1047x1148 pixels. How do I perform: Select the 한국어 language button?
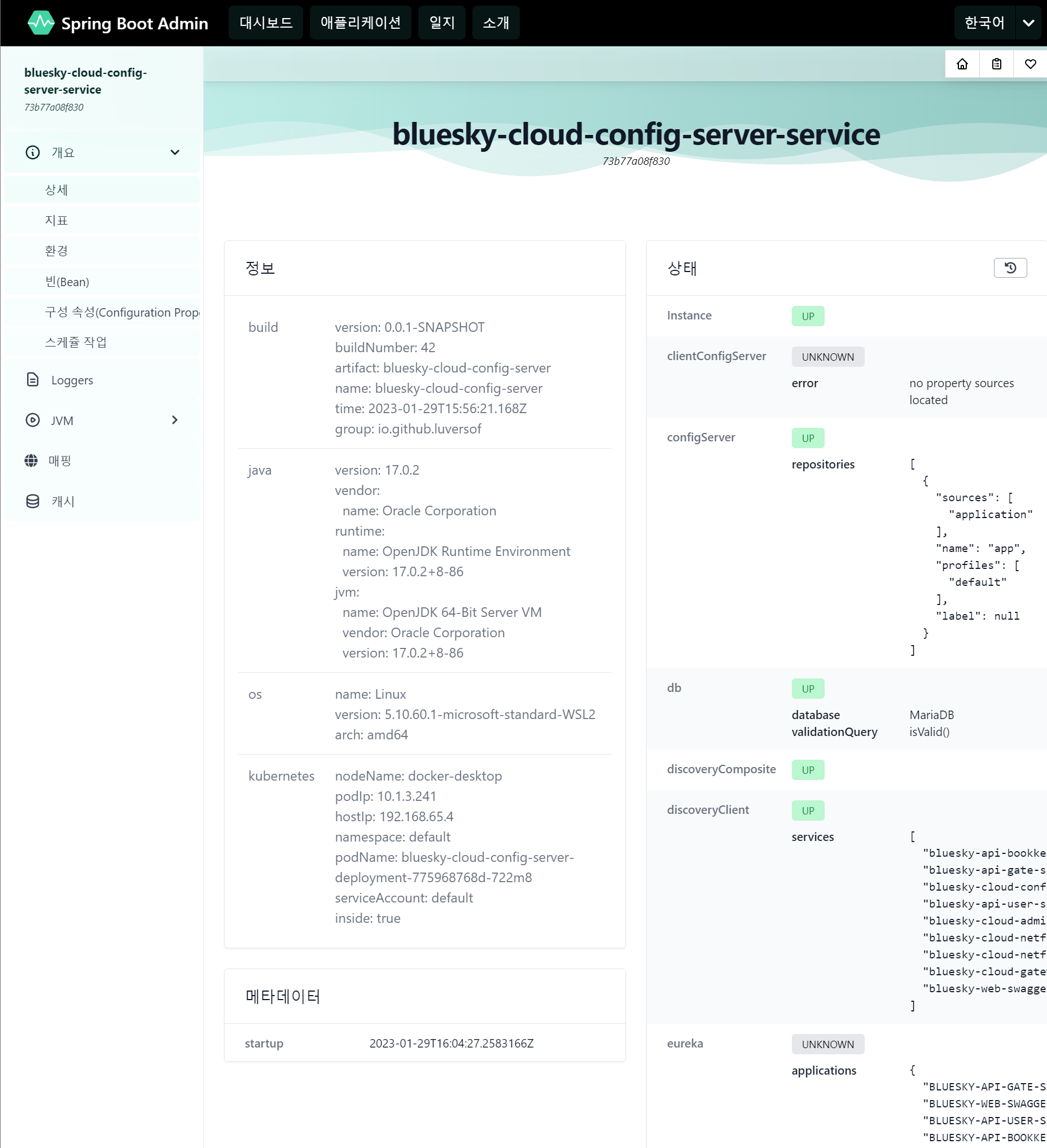coord(984,23)
